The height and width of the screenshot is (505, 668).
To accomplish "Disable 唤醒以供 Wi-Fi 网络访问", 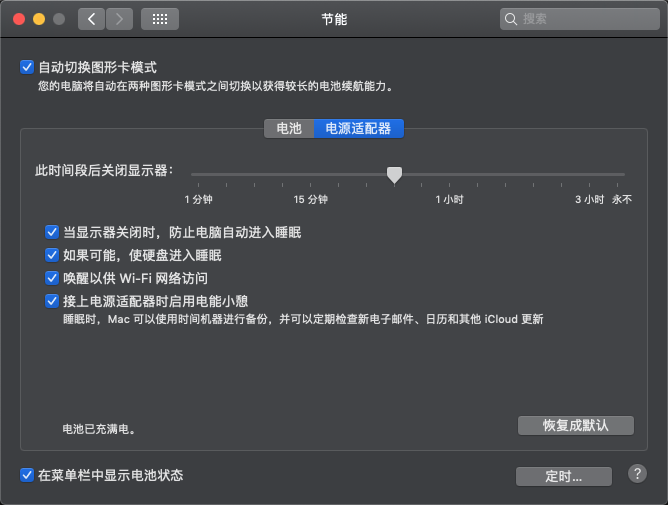I will (52, 278).
